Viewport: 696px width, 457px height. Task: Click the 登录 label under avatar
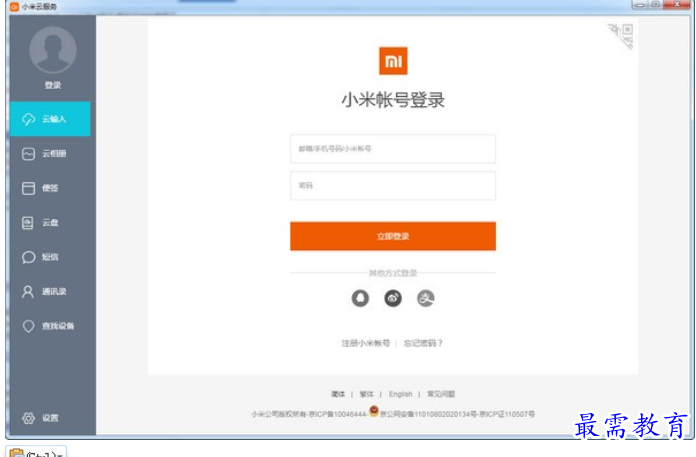pyautogui.click(x=53, y=85)
